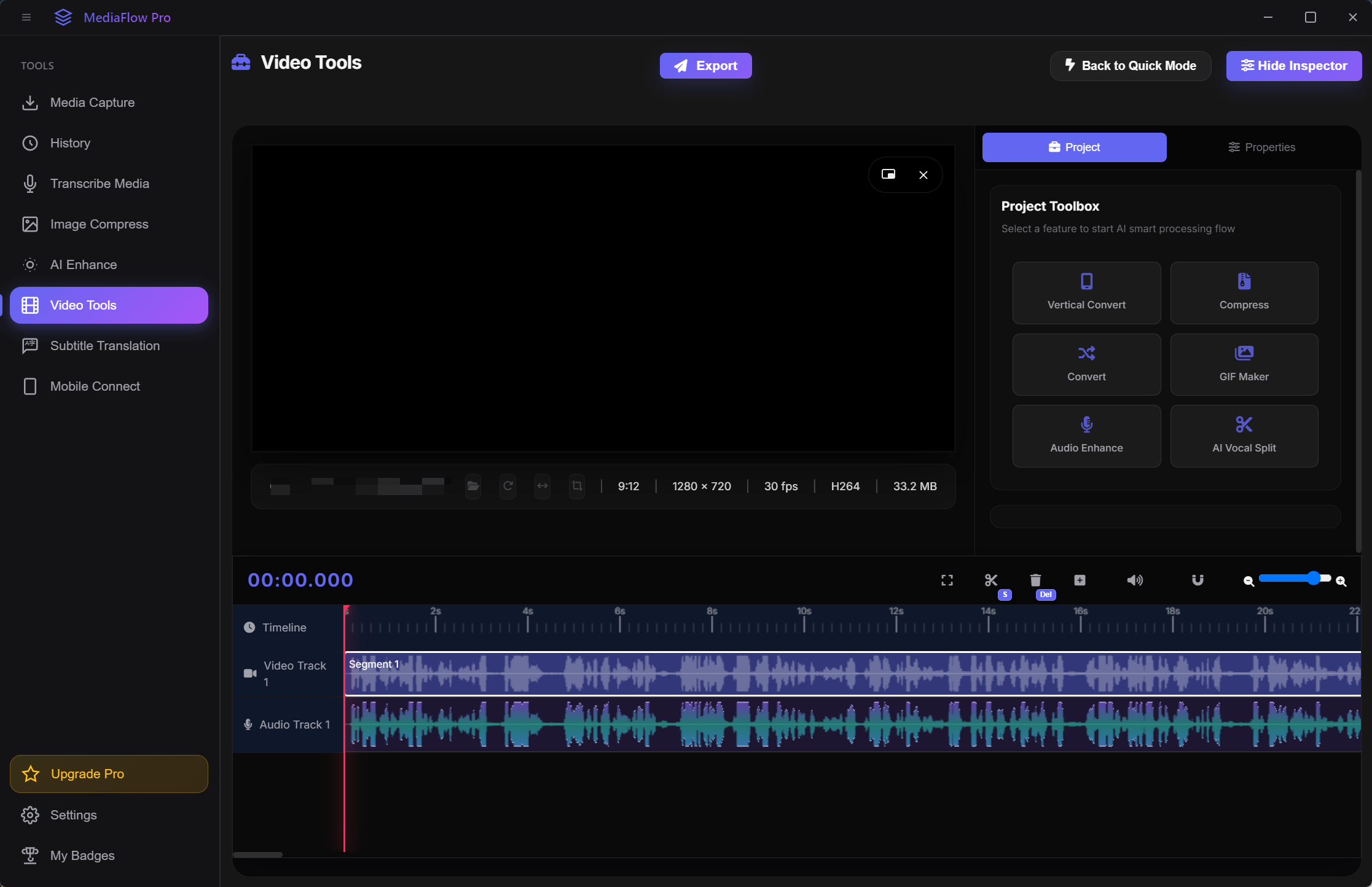Toggle the magnet snapping icon

[1198, 580]
